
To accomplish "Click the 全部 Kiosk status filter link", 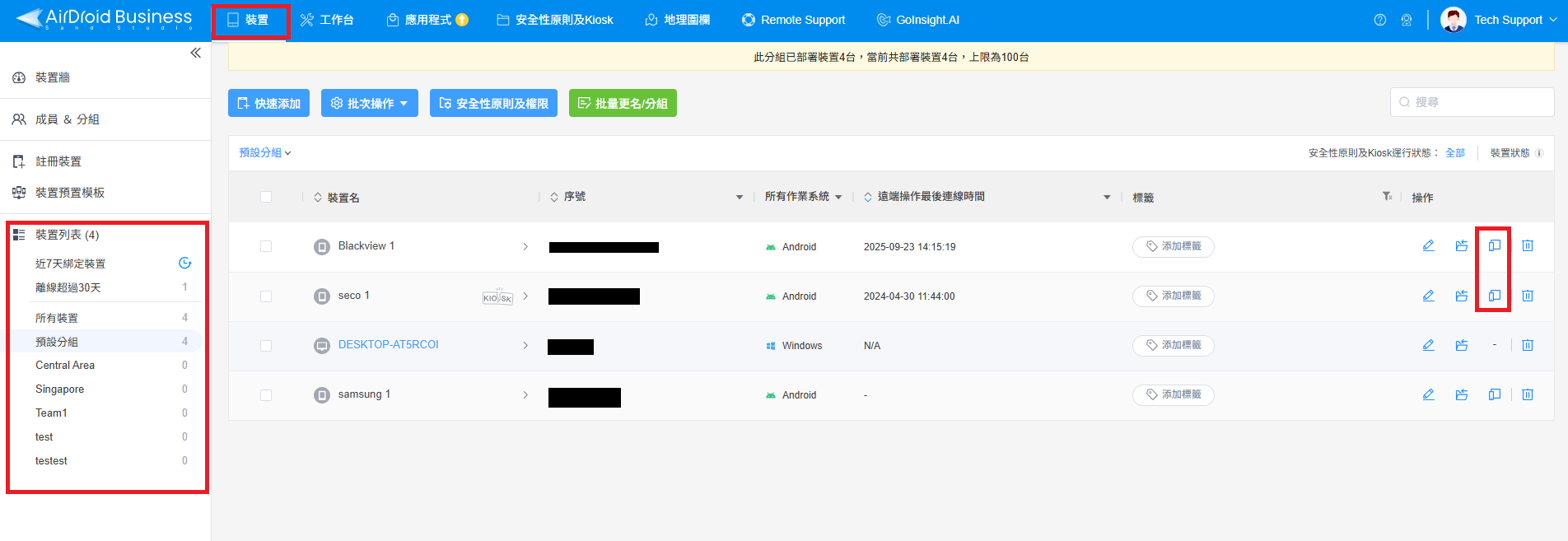I will [x=1455, y=153].
